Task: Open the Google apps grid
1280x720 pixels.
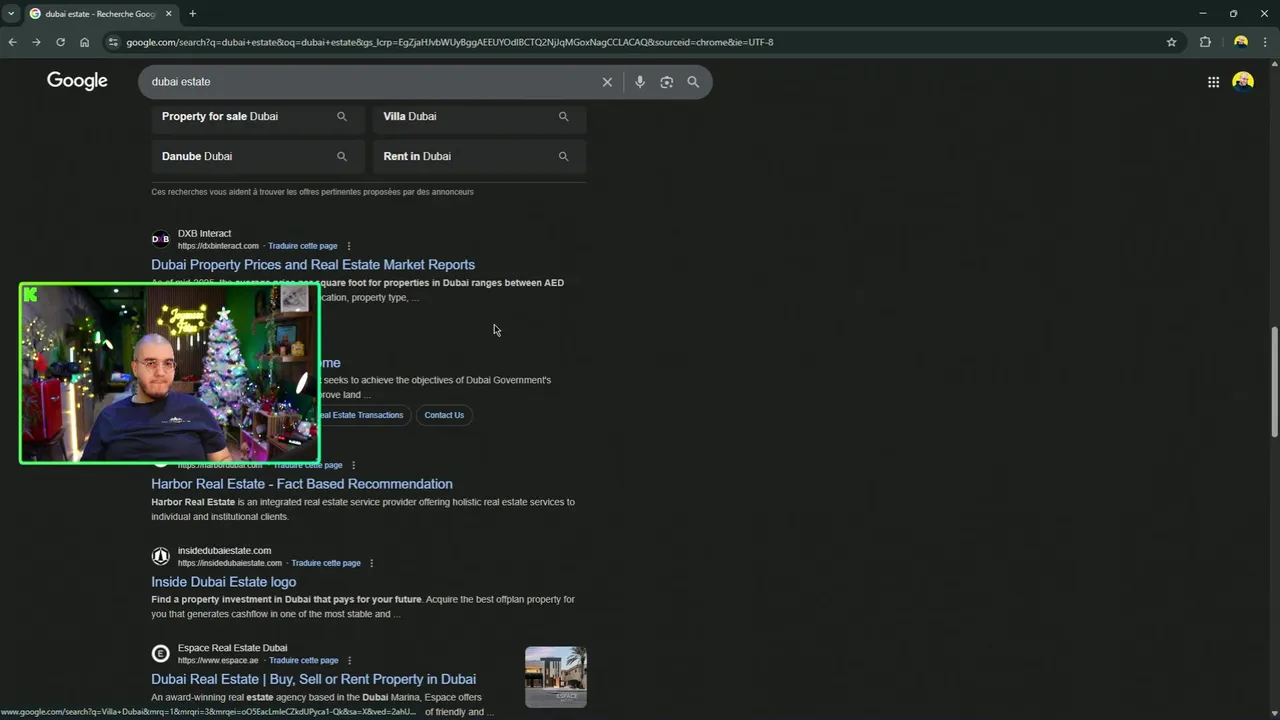Action: [1213, 82]
